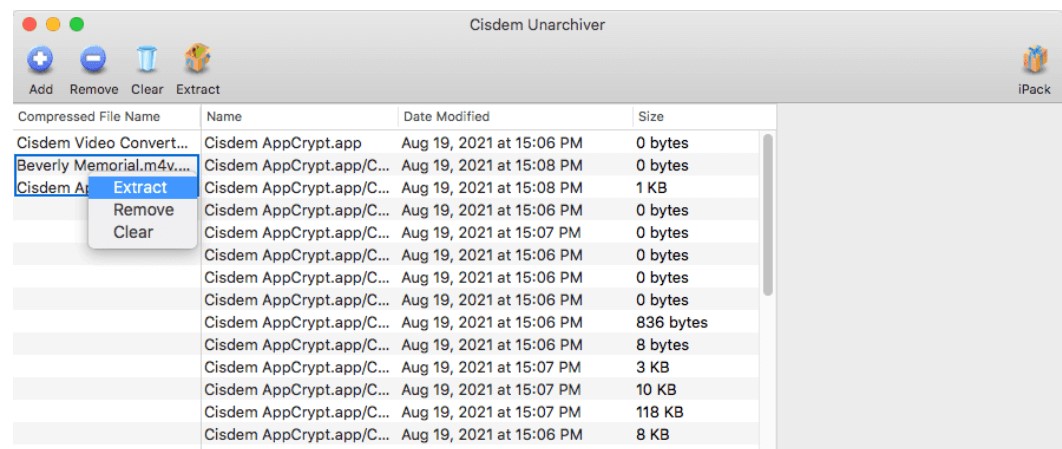
Task: Choose Extract in the context menu
Action: pos(140,187)
